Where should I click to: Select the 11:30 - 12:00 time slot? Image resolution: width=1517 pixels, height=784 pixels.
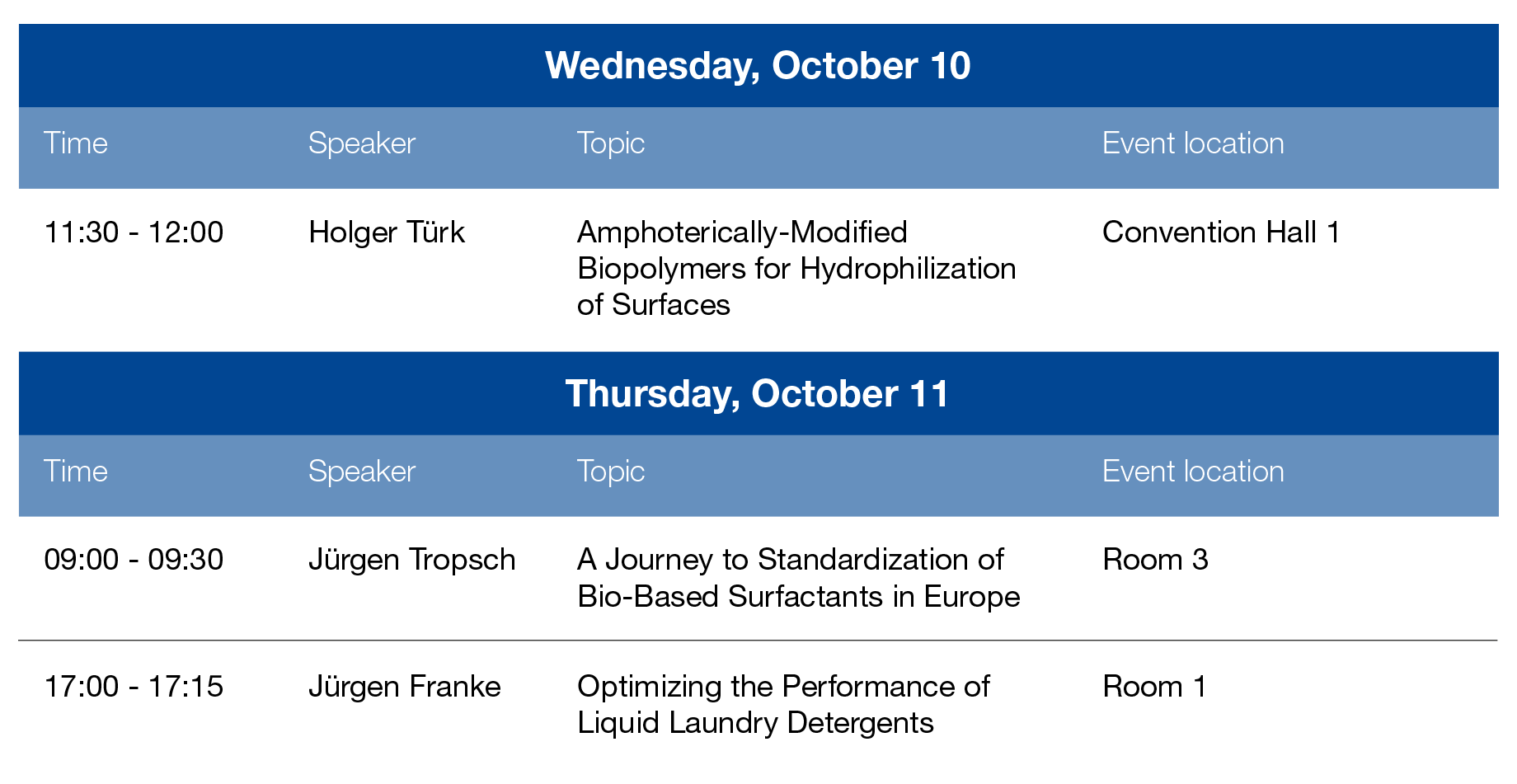134,232
